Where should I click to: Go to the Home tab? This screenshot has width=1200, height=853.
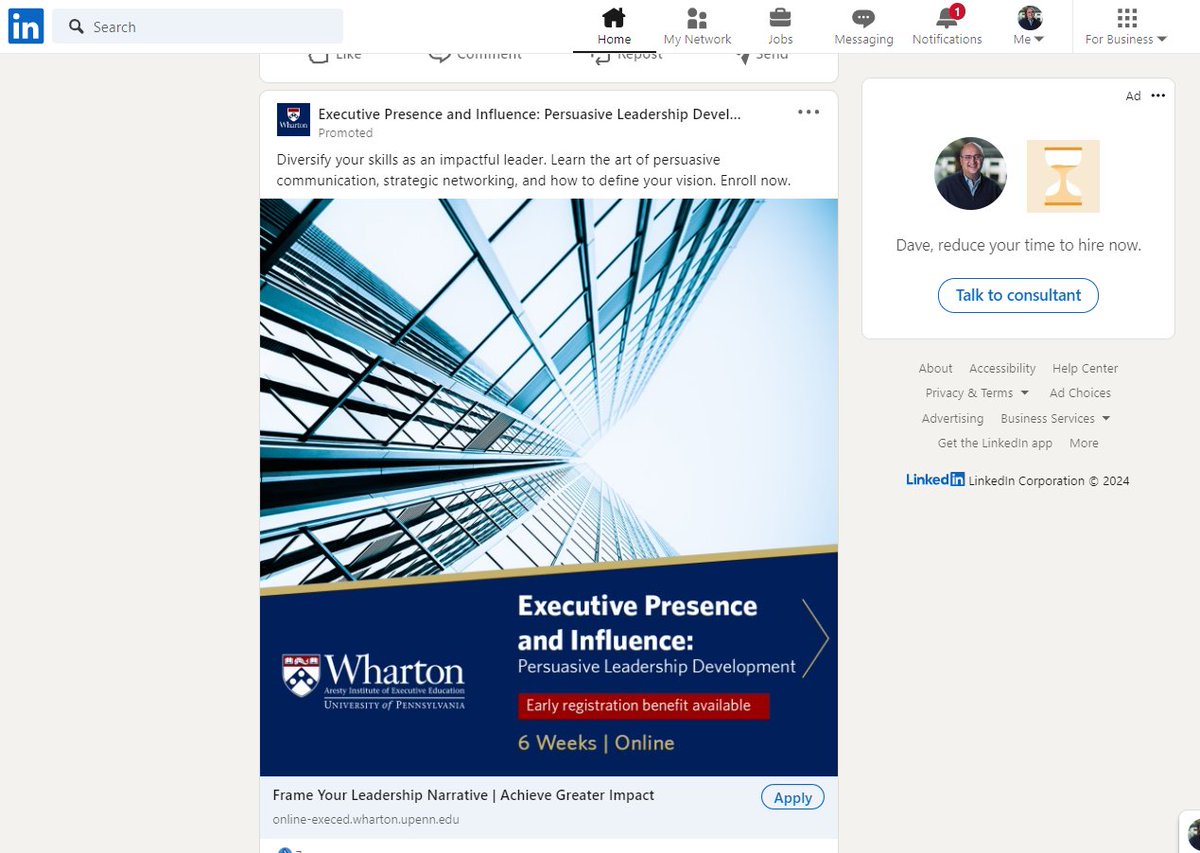coord(614,27)
